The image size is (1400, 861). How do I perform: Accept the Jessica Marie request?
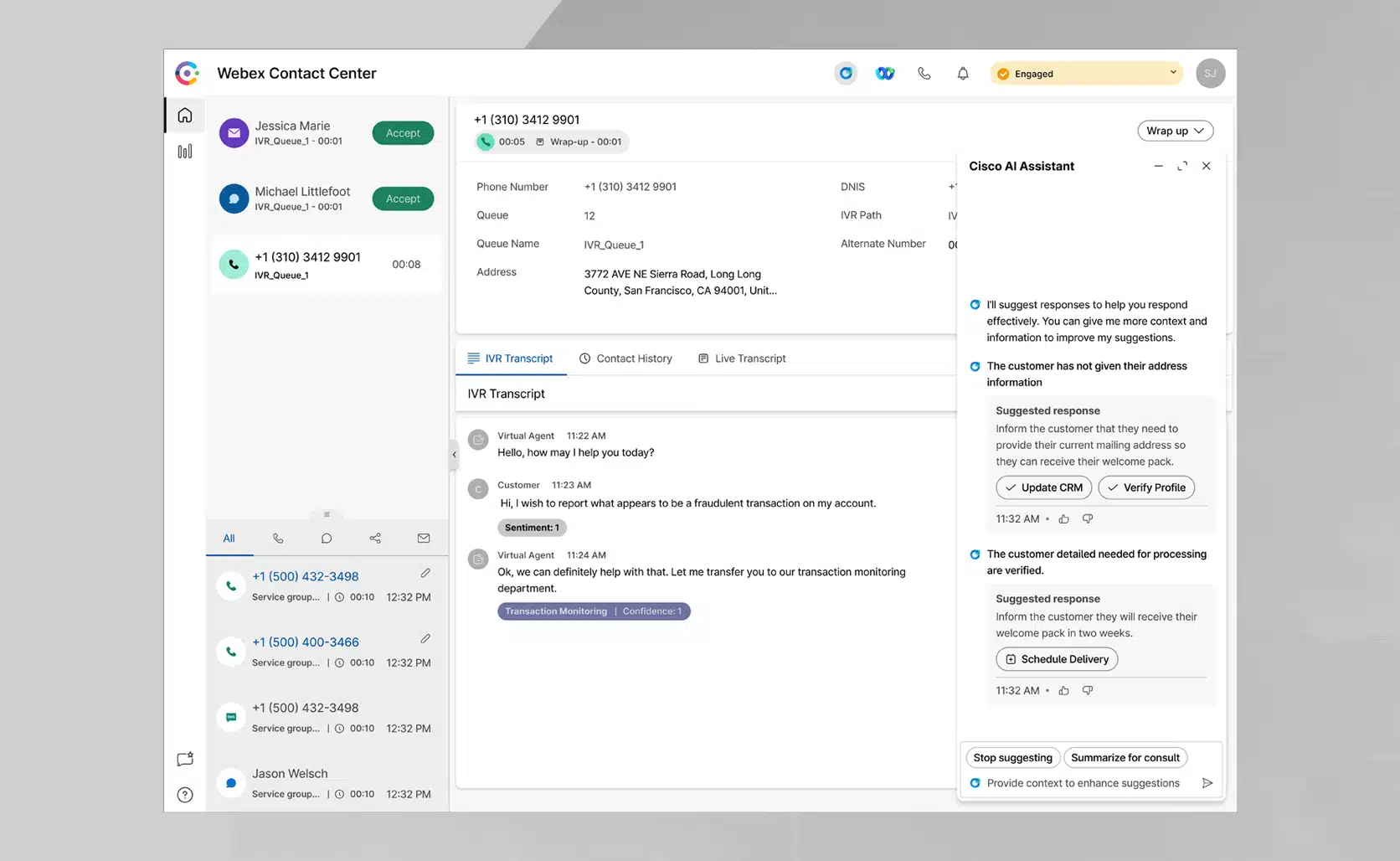click(x=403, y=133)
